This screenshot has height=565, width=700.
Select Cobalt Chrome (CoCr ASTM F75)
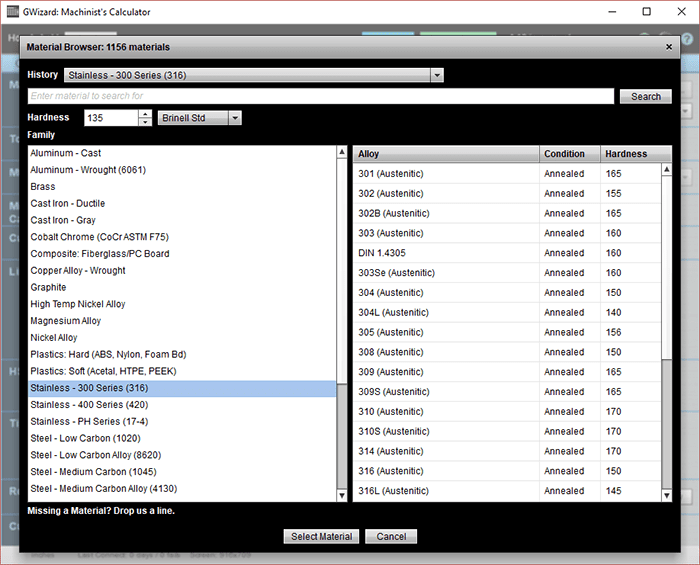coord(182,237)
